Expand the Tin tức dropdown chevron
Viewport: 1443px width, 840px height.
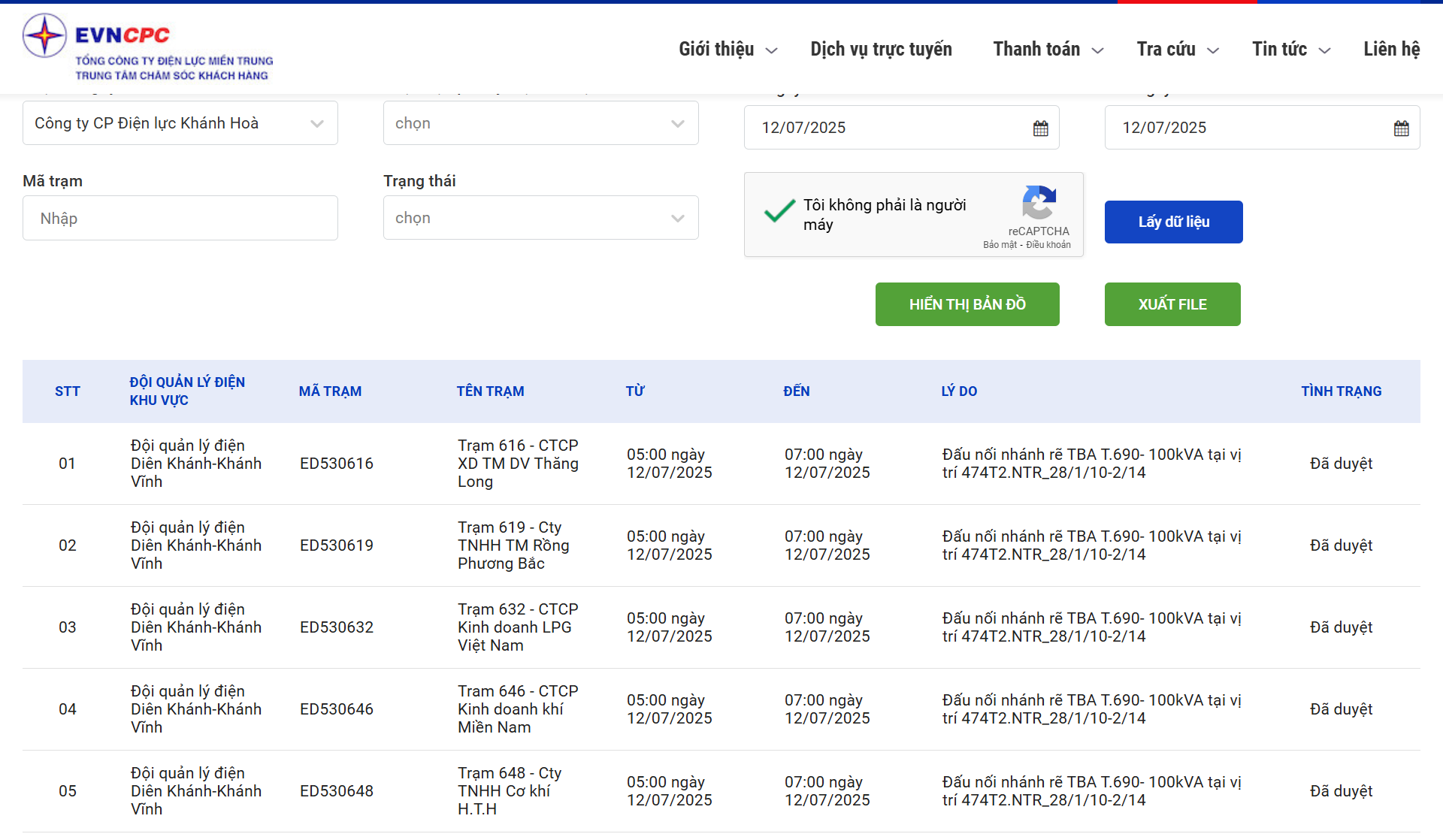click(x=1325, y=50)
